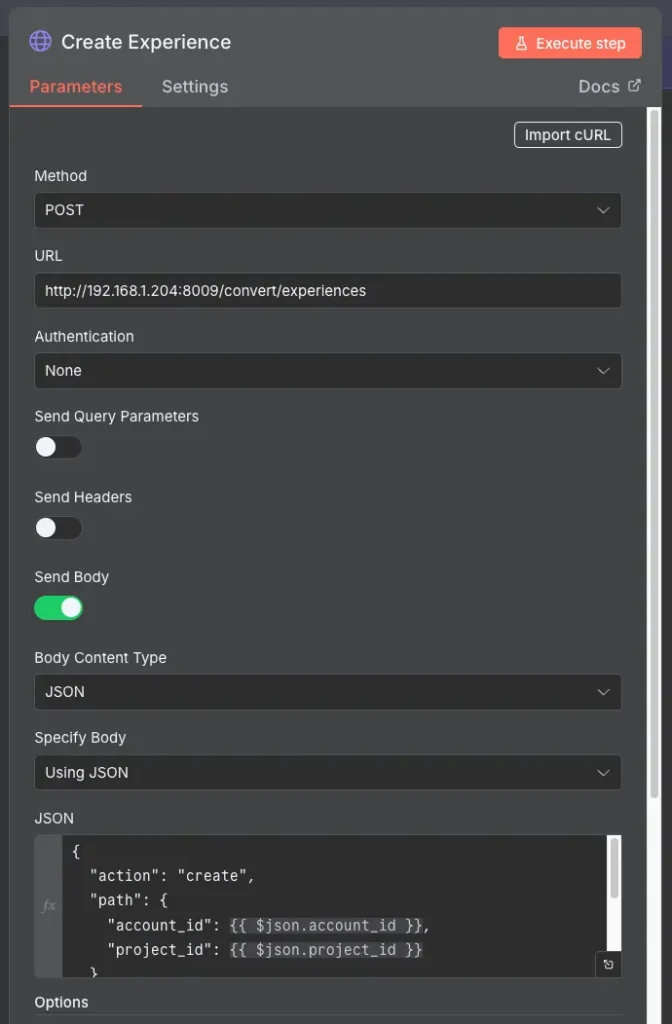The image size is (672, 1024).
Task: Click the "action": "create" line
Action: 172,876
